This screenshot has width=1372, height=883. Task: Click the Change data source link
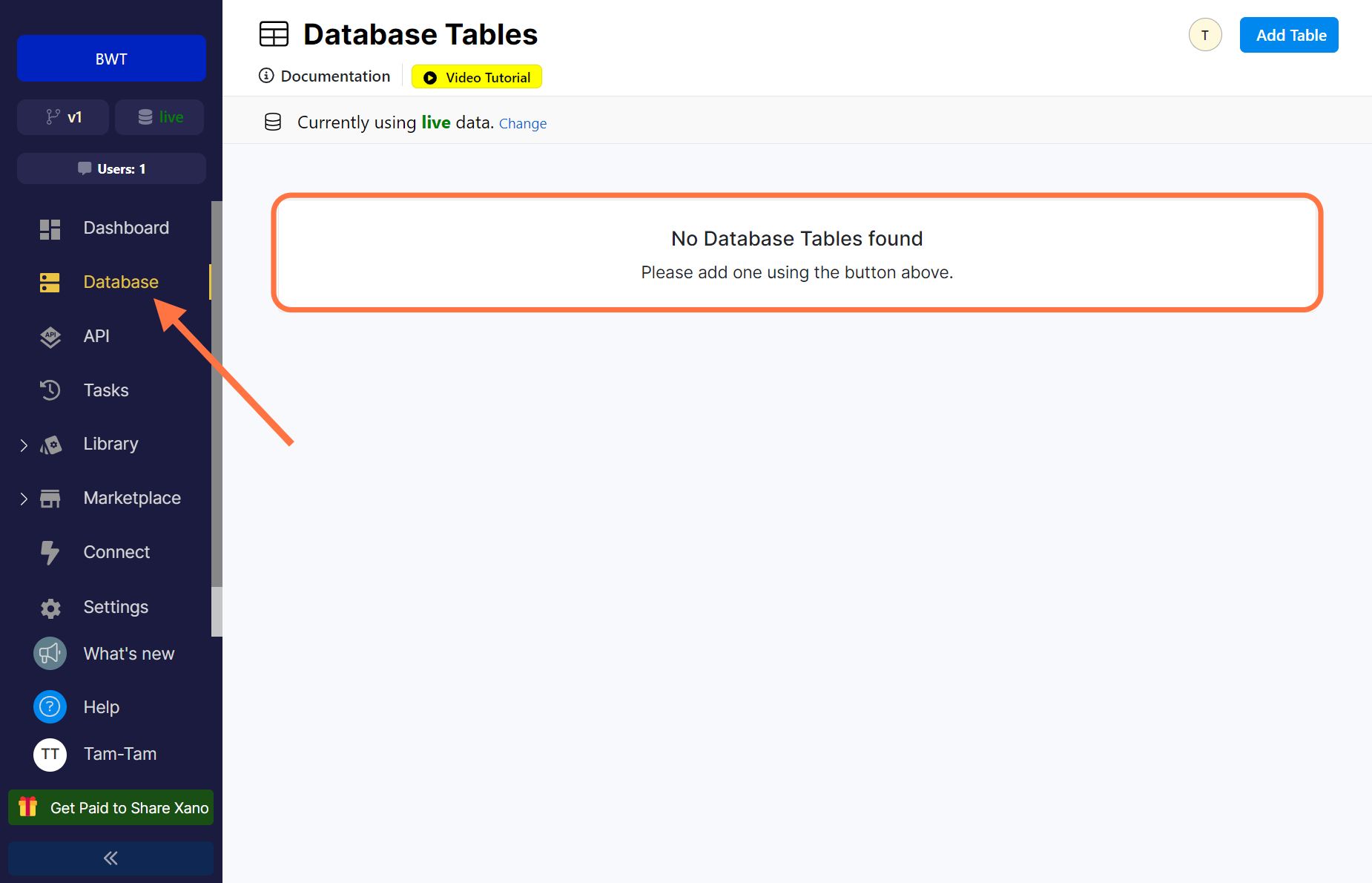pyautogui.click(x=523, y=124)
